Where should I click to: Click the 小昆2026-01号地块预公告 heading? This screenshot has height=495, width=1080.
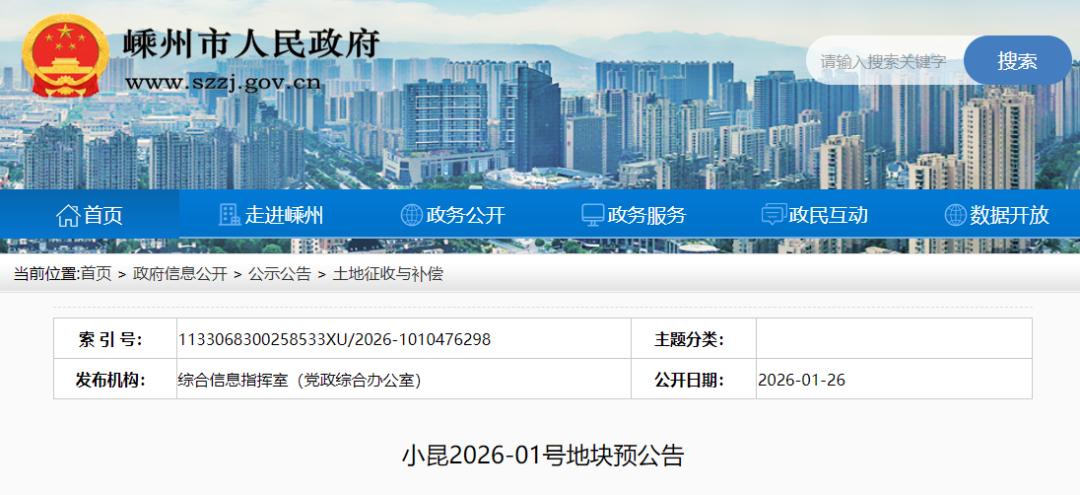click(x=543, y=456)
